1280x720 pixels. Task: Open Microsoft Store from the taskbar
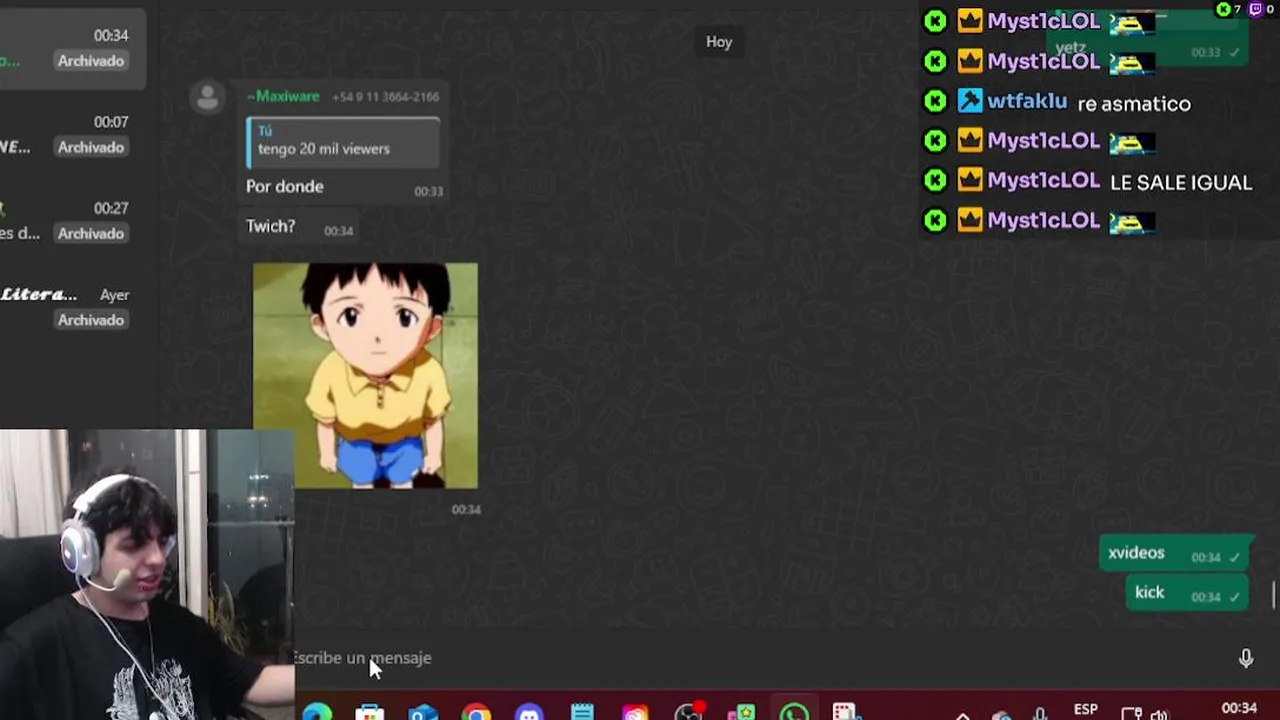370,712
